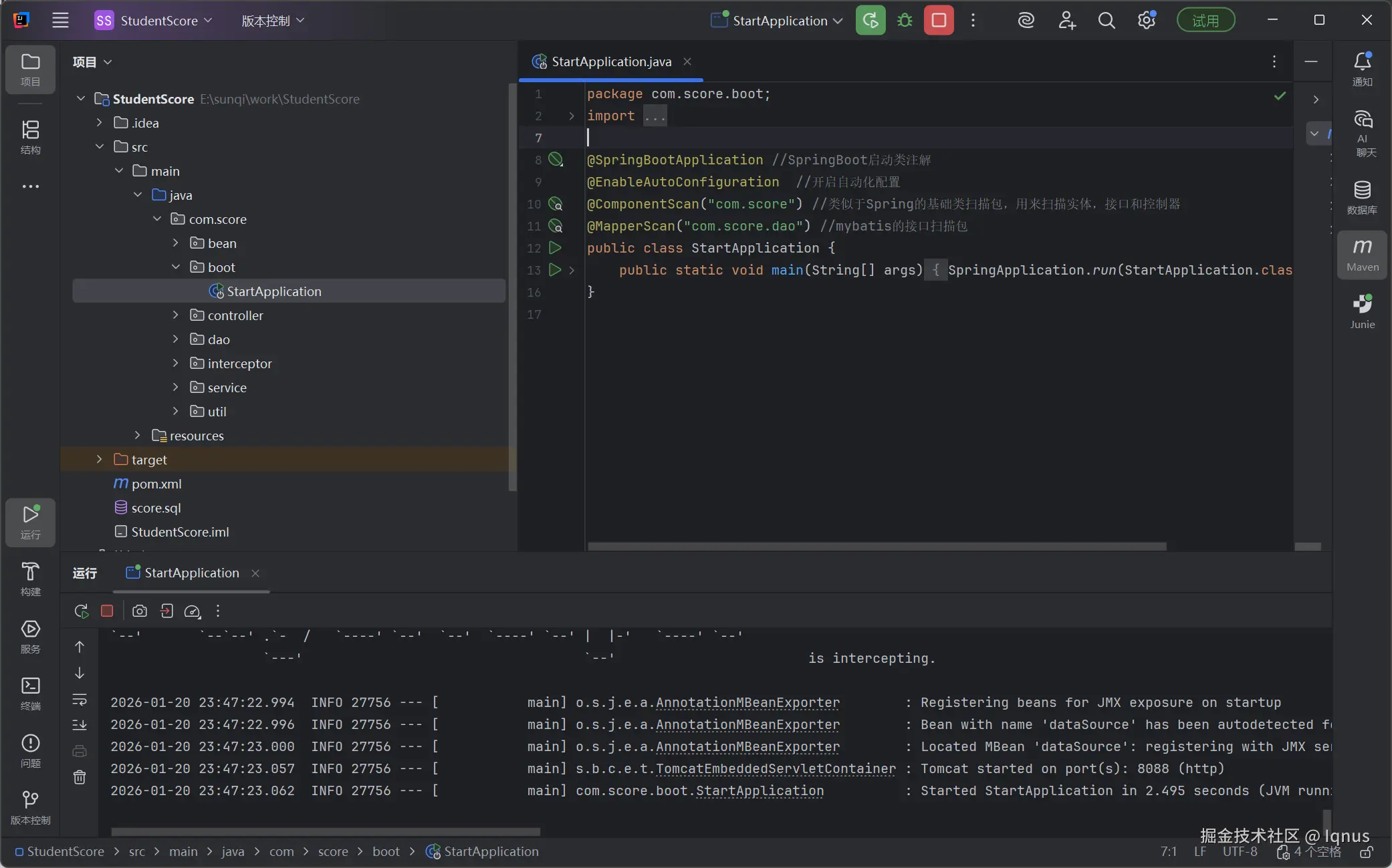This screenshot has height=868, width=1392.
Task: Click the clear console trash icon
Action: (80, 777)
